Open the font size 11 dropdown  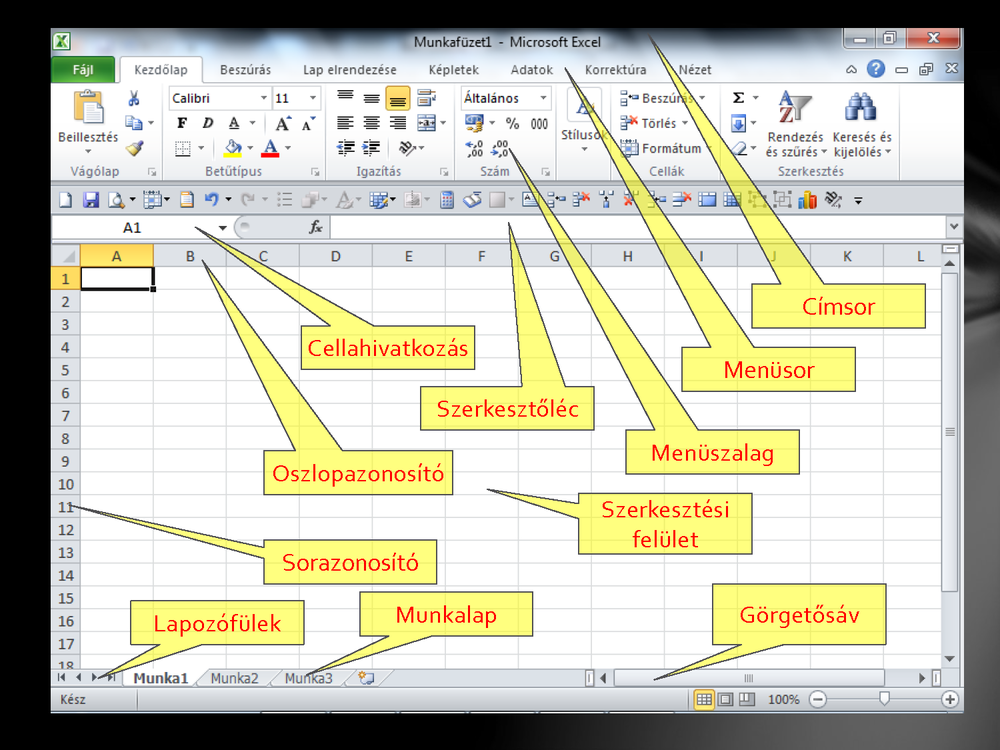pos(312,98)
